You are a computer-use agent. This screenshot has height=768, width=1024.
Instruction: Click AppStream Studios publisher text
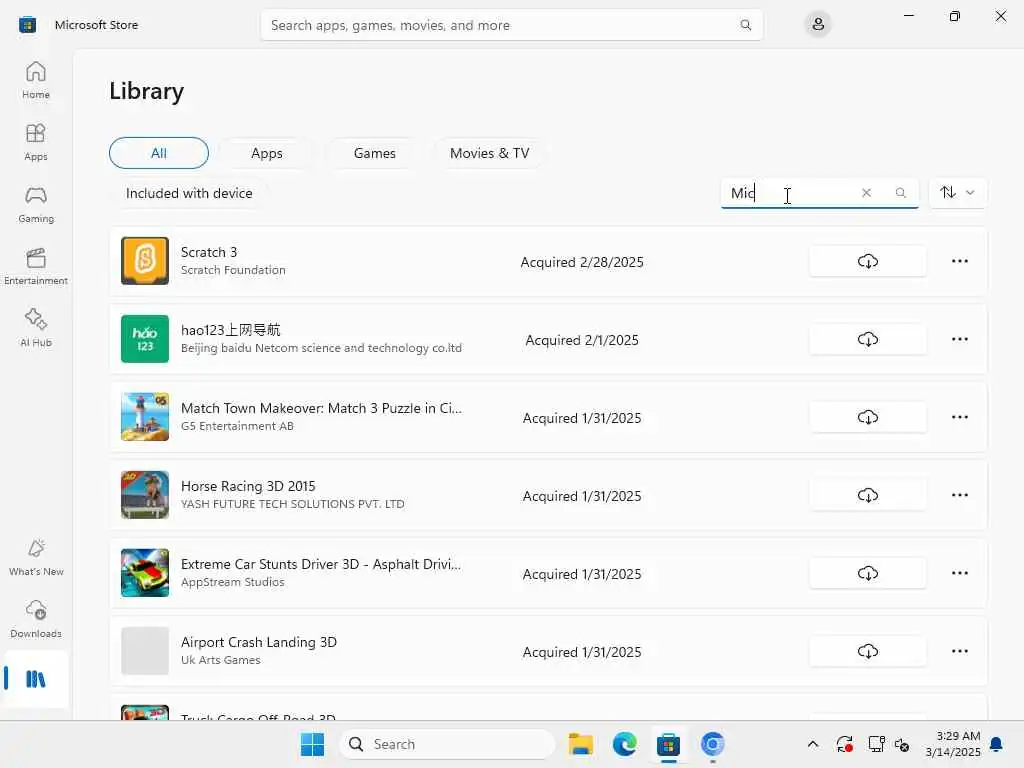point(232,582)
